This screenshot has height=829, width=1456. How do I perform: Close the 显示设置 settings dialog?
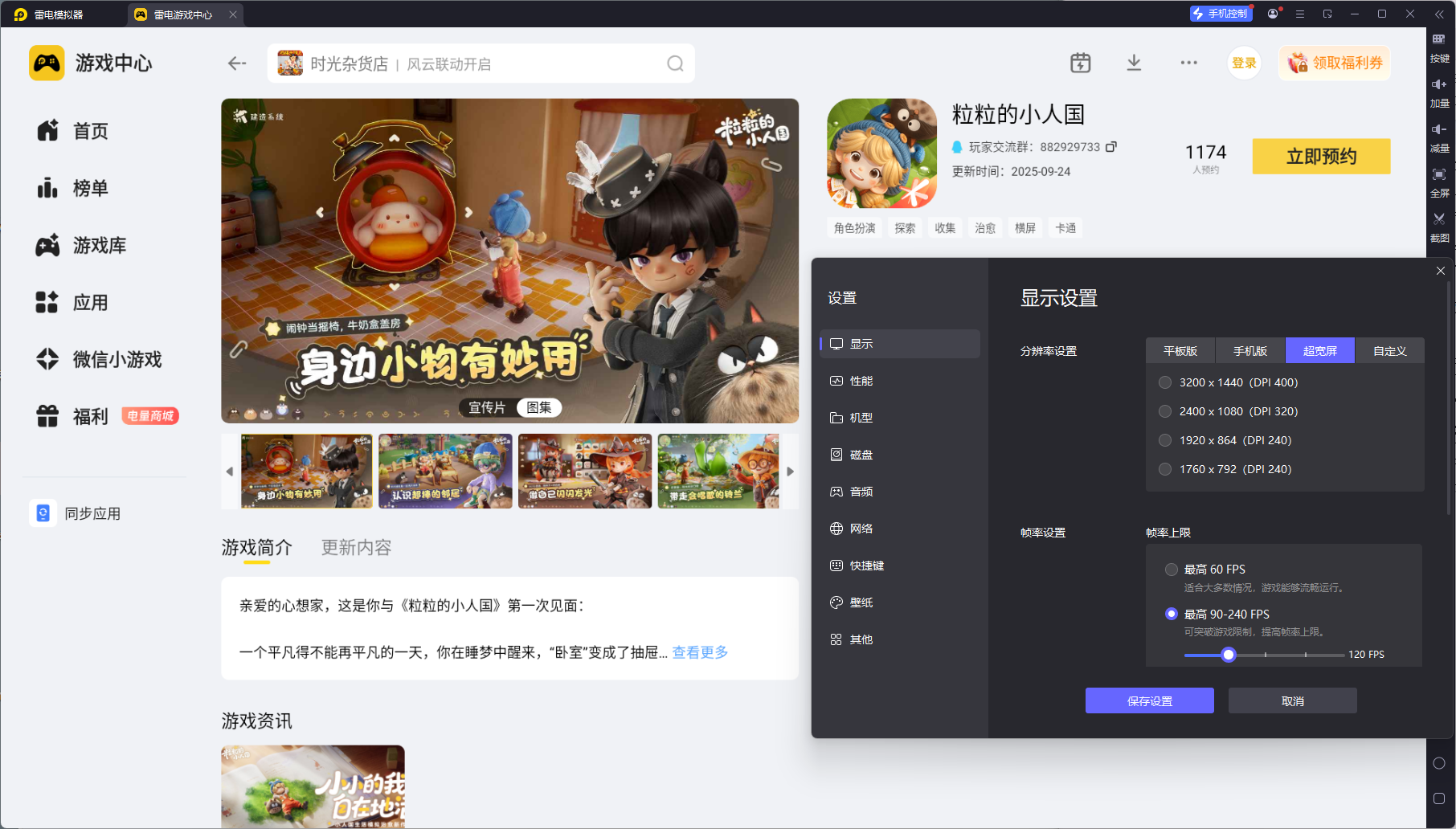coord(1441,271)
